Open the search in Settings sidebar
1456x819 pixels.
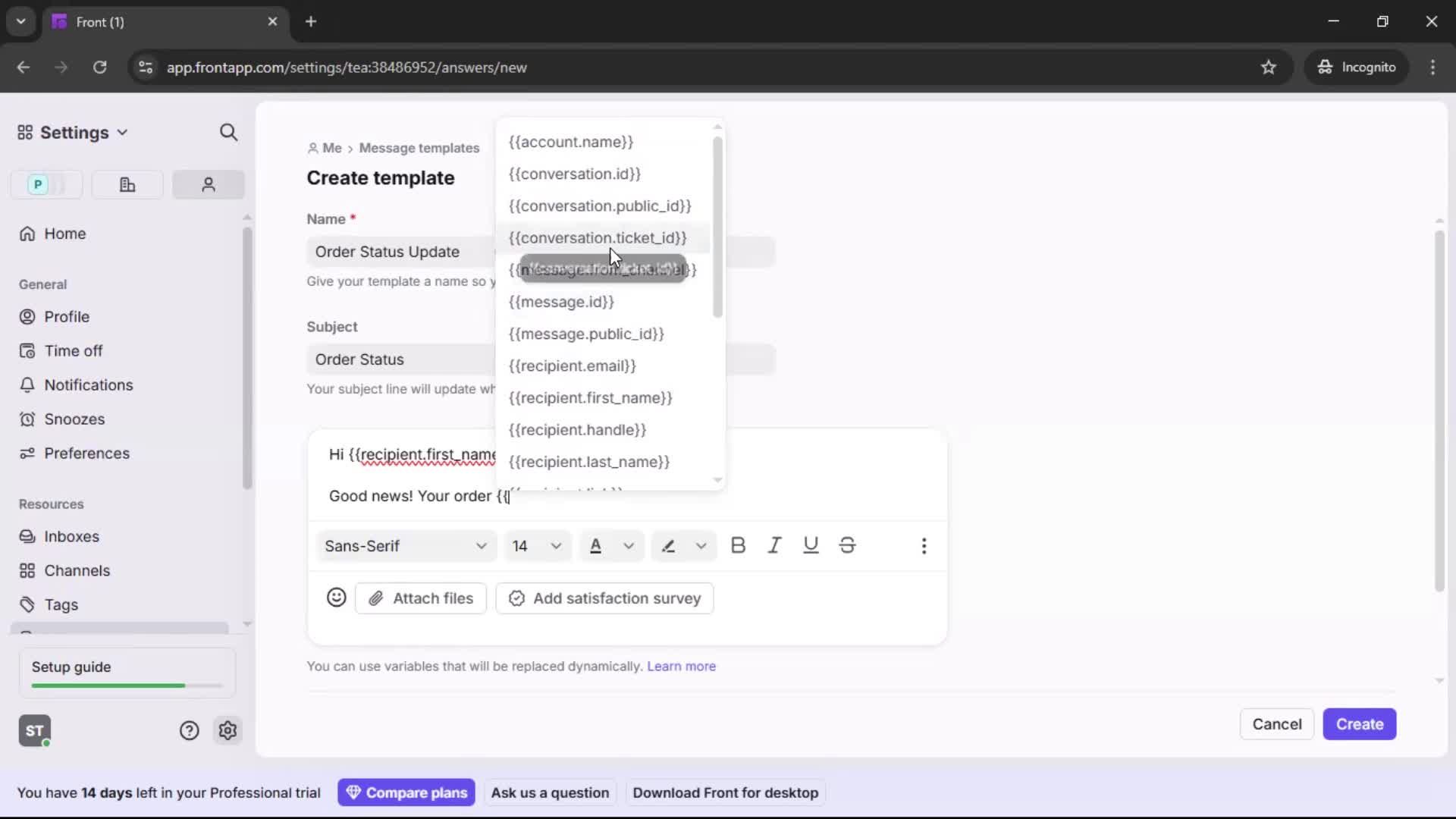[229, 132]
